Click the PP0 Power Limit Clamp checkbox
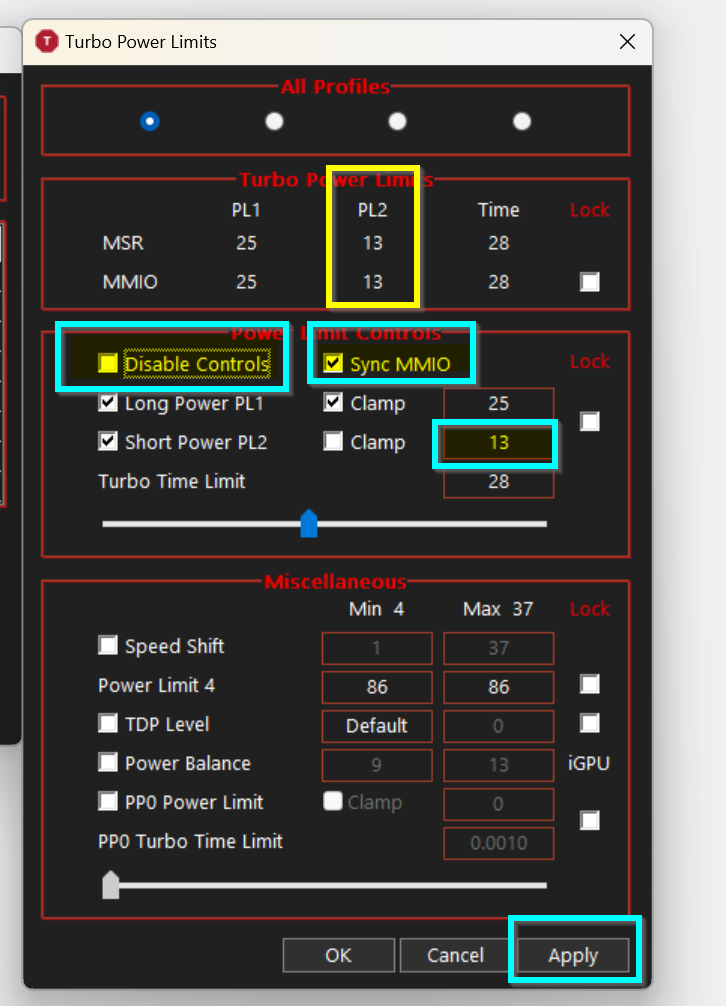Viewport: 726px width, 1006px height. pos(333,801)
